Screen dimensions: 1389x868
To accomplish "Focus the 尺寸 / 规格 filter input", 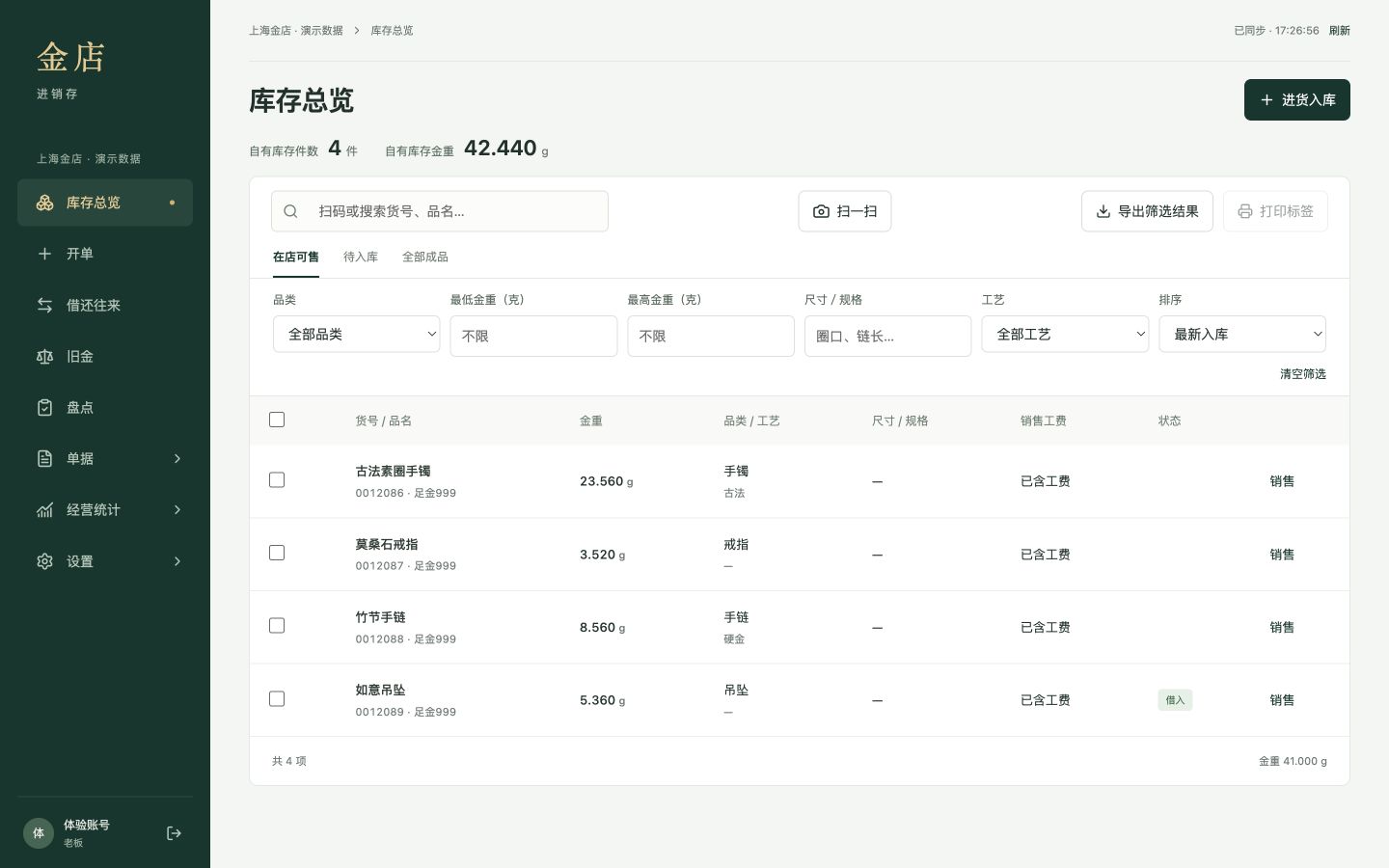I will 887,336.
